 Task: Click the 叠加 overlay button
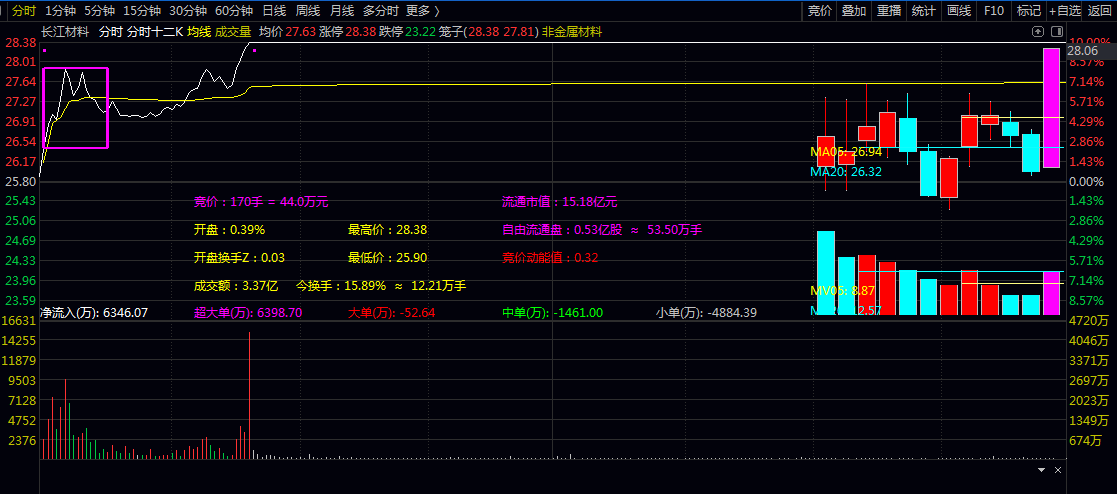854,10
